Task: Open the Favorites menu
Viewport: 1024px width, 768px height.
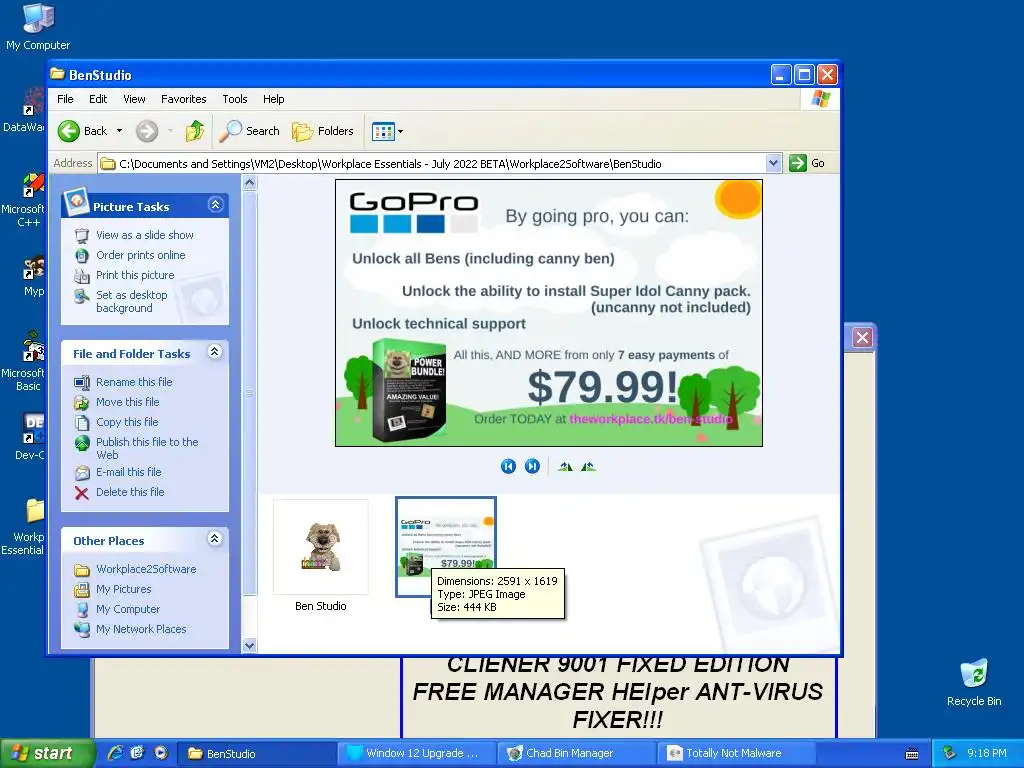Action: [x=184, y=99]
